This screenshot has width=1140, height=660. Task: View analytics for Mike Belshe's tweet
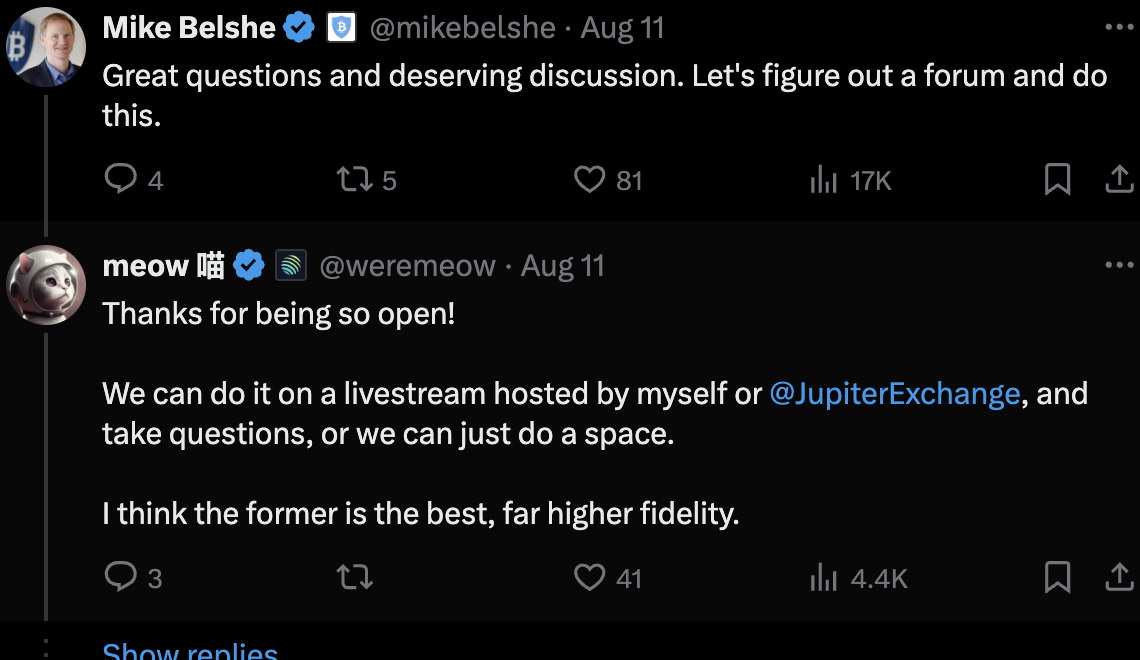[x=823, y=180]
